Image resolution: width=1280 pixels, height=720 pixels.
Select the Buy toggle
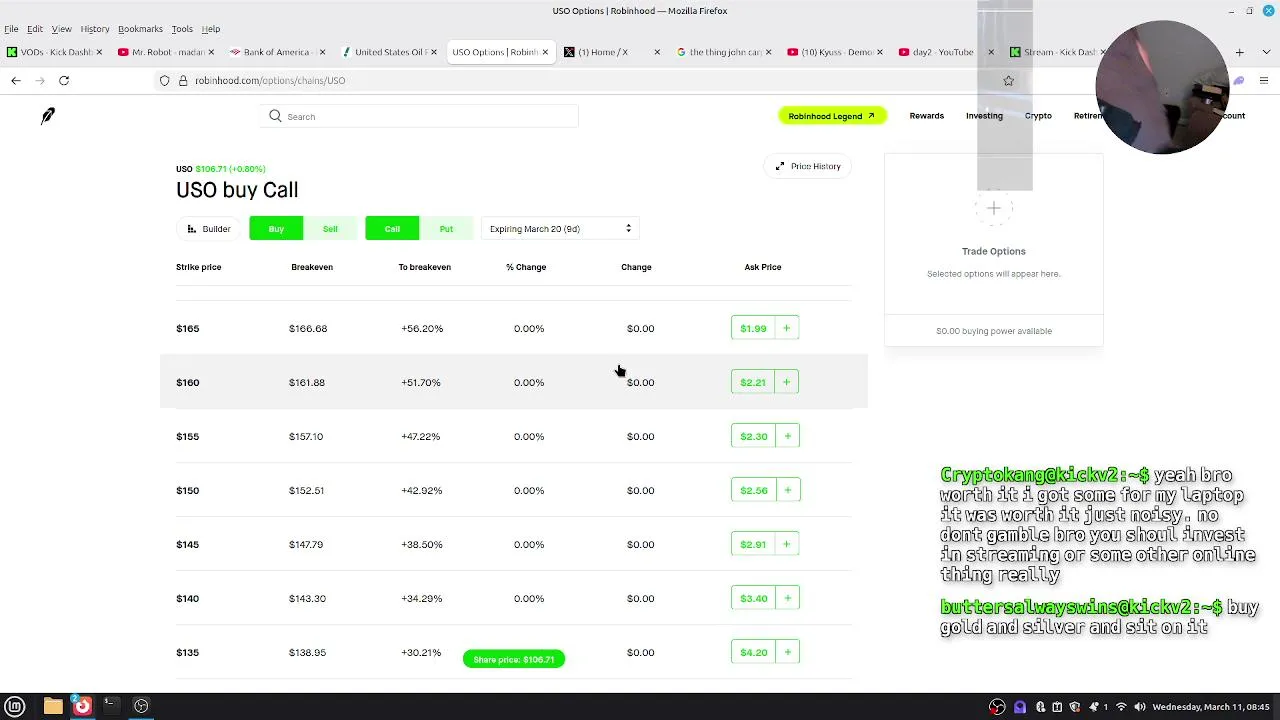click(x=276, y=229)
